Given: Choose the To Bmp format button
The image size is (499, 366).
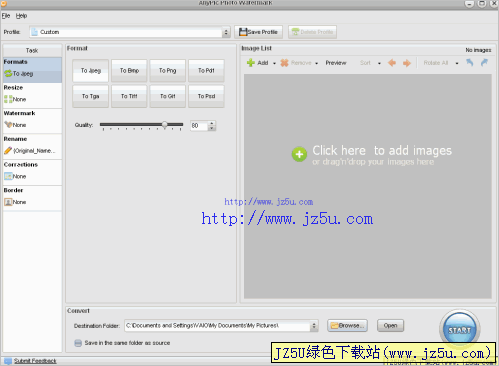Looking at the screenshot, I should [129, 70].
